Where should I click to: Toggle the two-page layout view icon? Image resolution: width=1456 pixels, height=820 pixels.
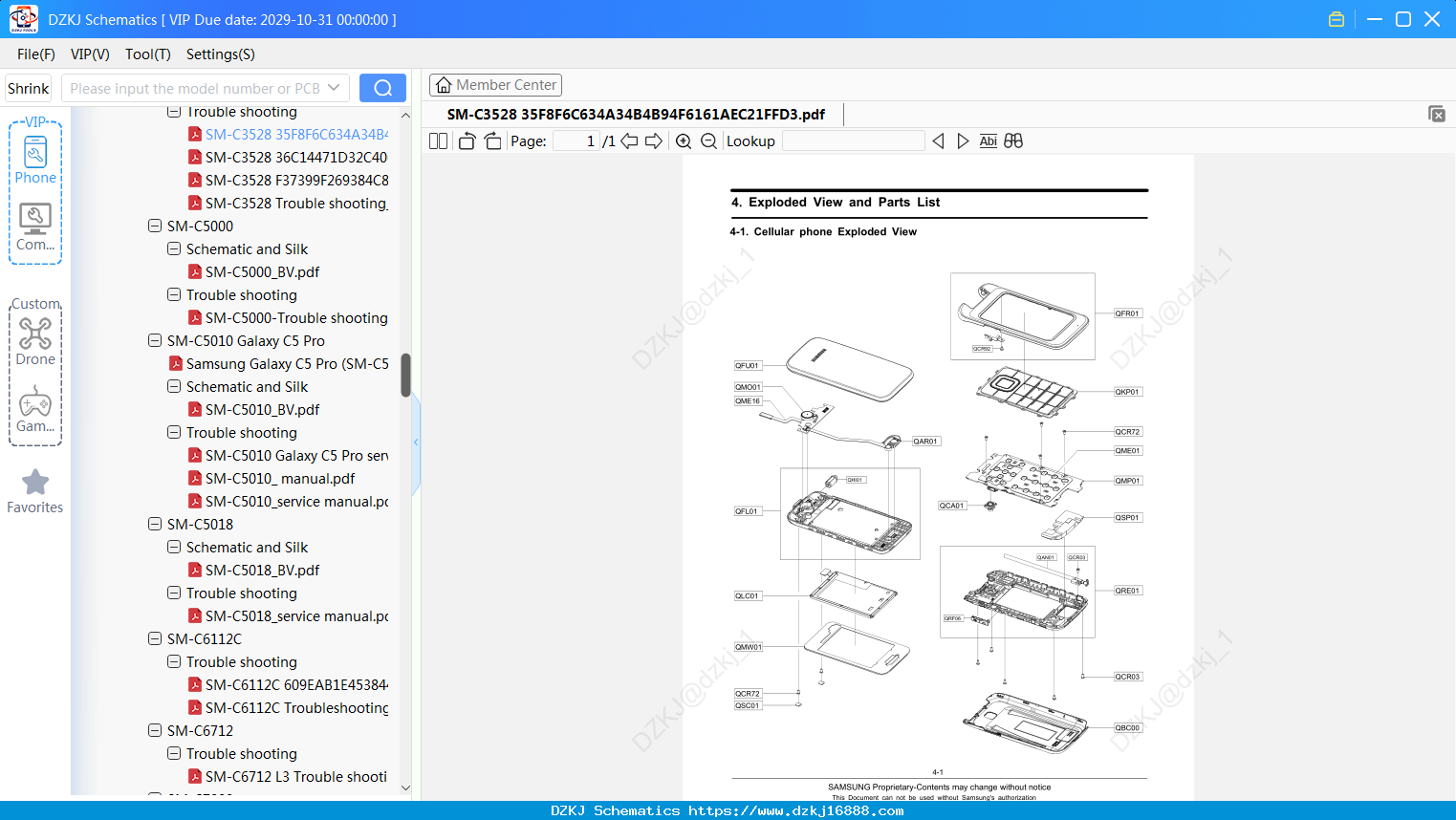(439, 141)
